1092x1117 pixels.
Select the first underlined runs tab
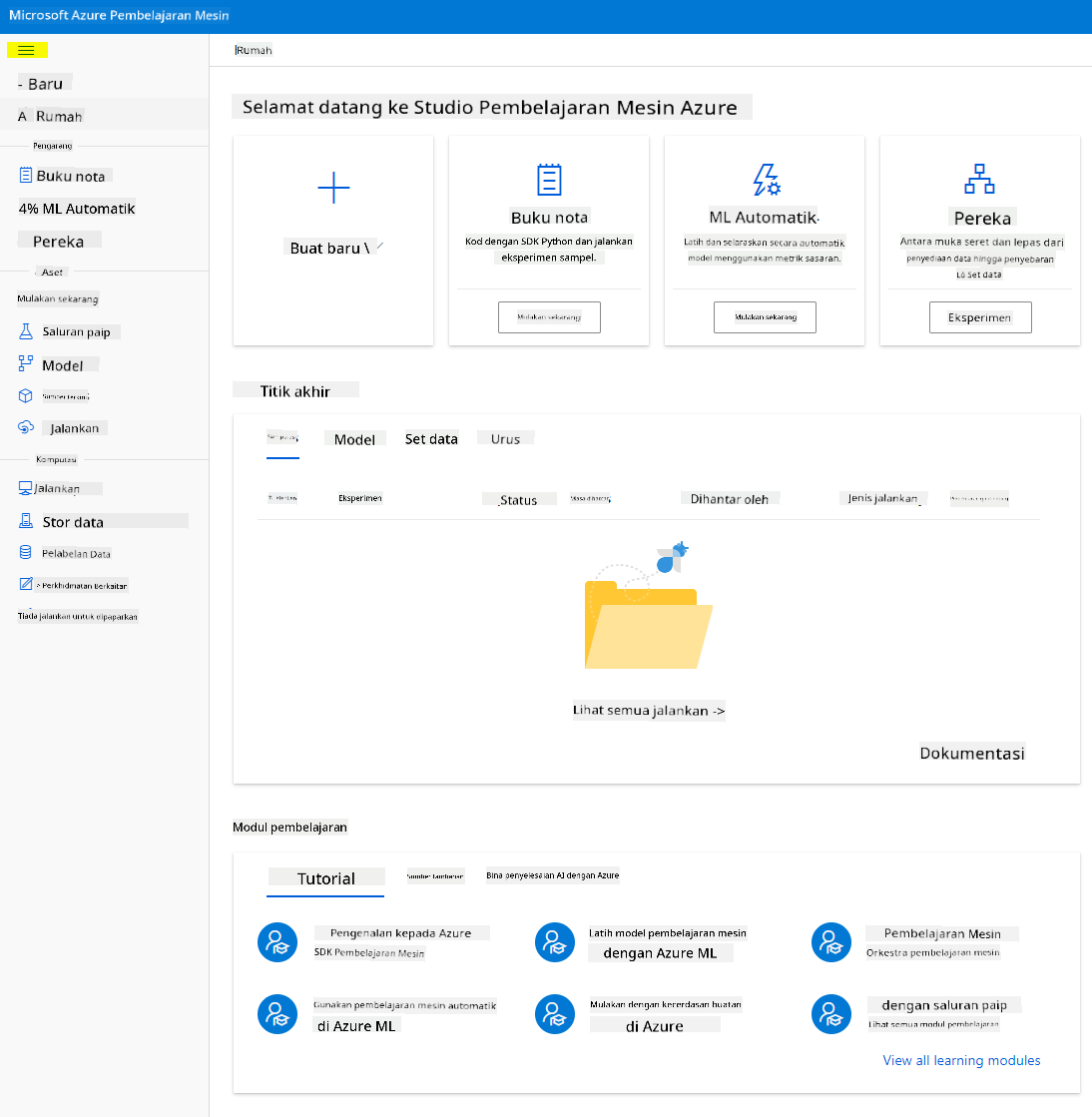282,437
